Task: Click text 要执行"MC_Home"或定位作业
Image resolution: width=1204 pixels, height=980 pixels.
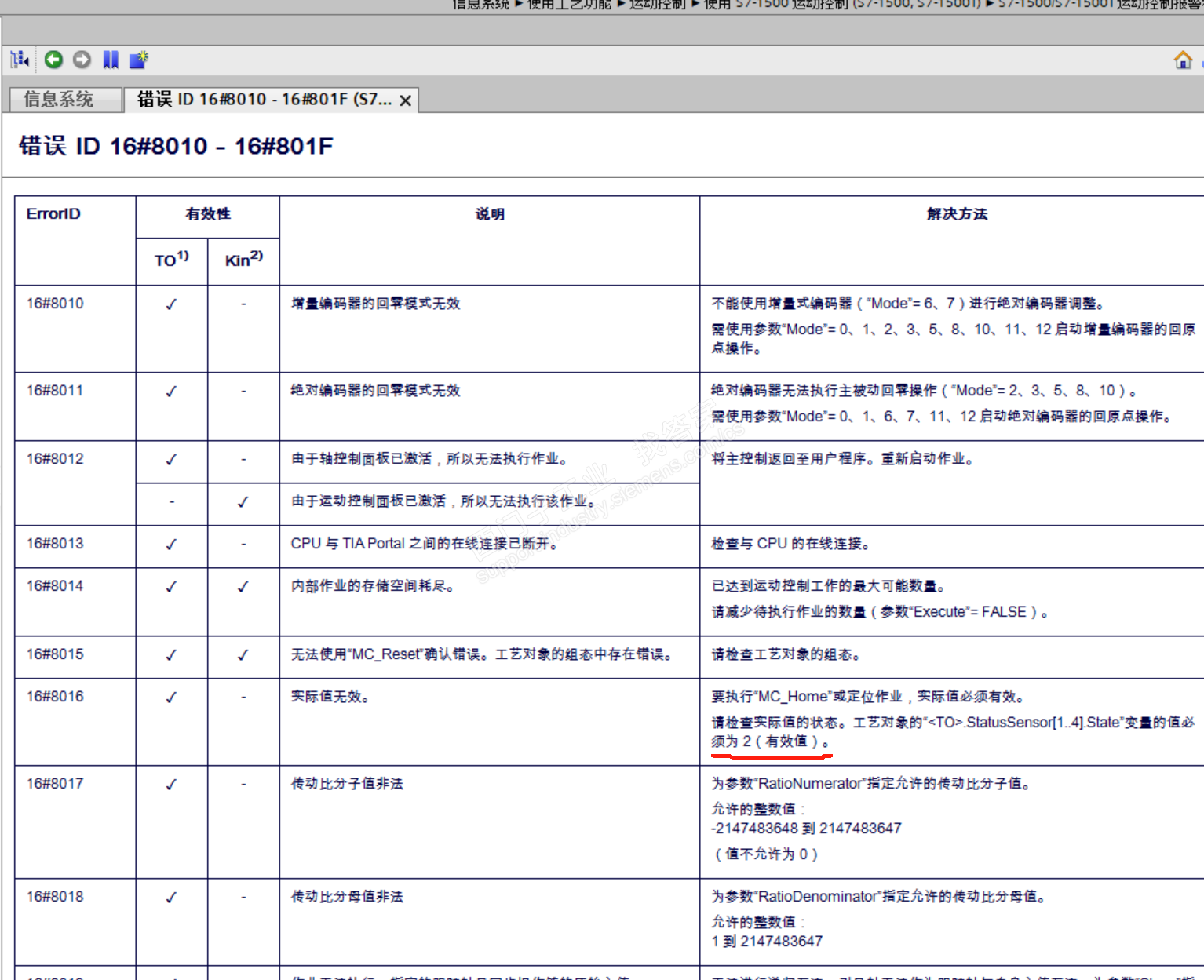Action: pyautogui.click(x=807, y=697)
